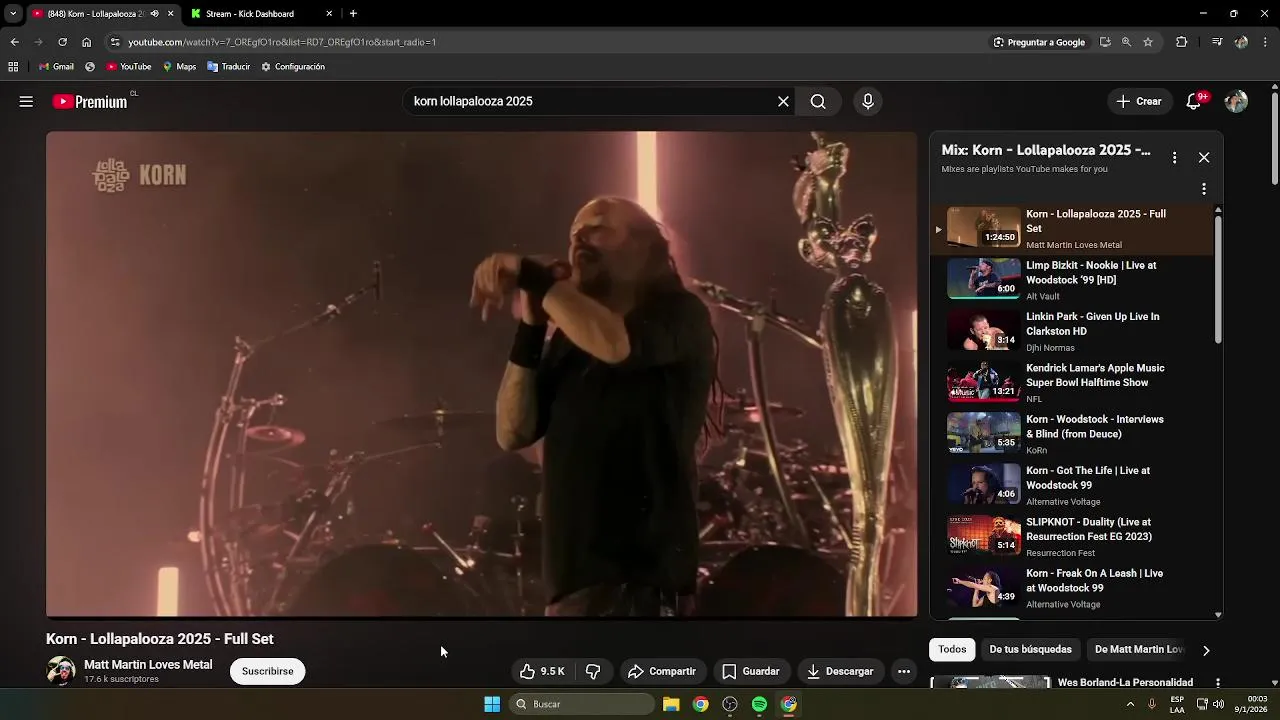This screenshot has height=720, width=1280.
Task: Click the Mix playlist scrollbar
Action: [x=1218, y=280]
